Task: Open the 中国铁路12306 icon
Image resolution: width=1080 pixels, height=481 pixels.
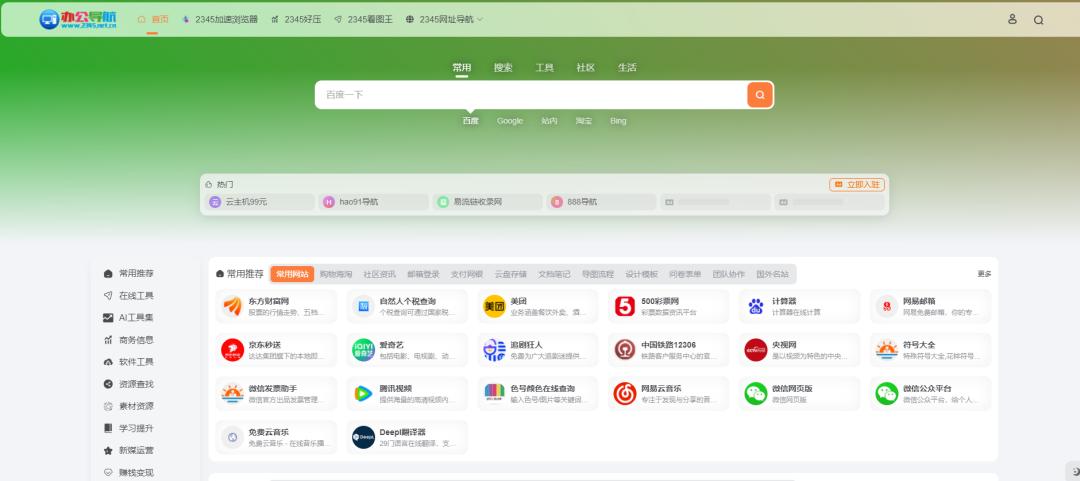Action: [x=625, y=350]
